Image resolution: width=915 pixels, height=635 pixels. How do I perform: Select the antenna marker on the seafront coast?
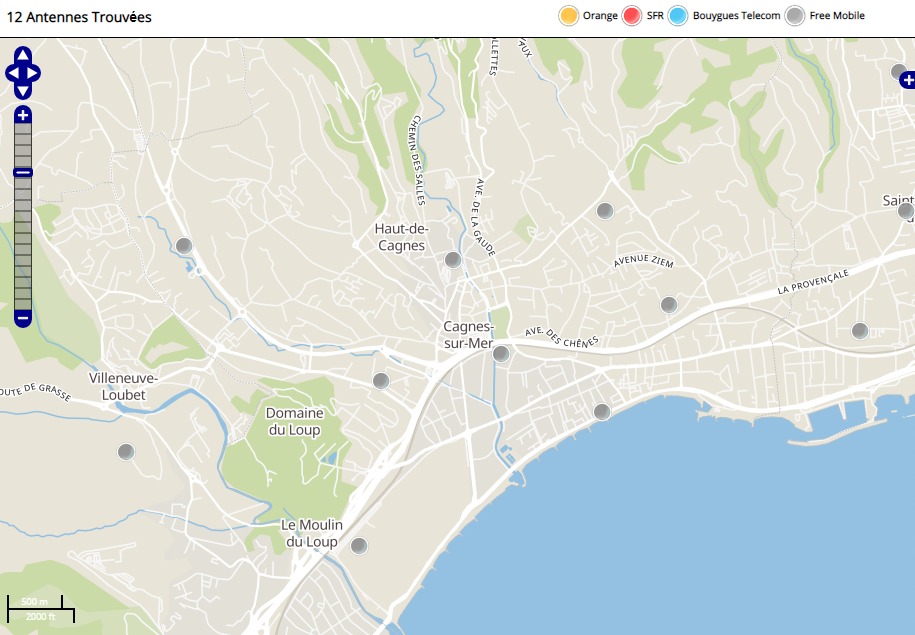(602, 412)
